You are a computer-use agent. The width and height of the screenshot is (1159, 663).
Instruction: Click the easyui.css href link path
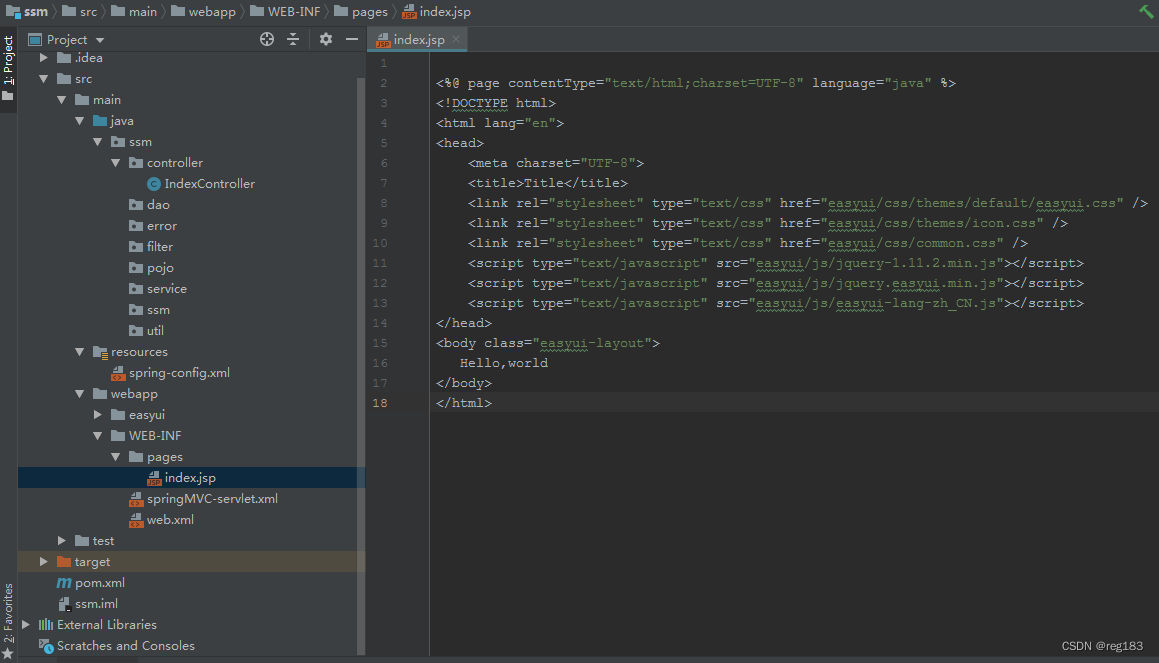click(972, 203)
